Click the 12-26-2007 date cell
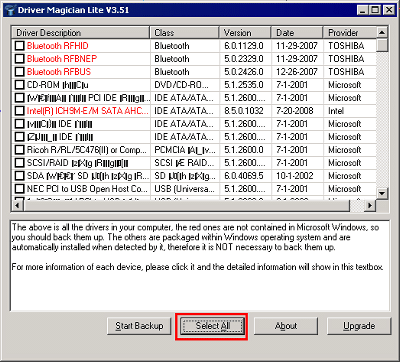This screenshot has width=400, height=362. [x=297, y=72]
